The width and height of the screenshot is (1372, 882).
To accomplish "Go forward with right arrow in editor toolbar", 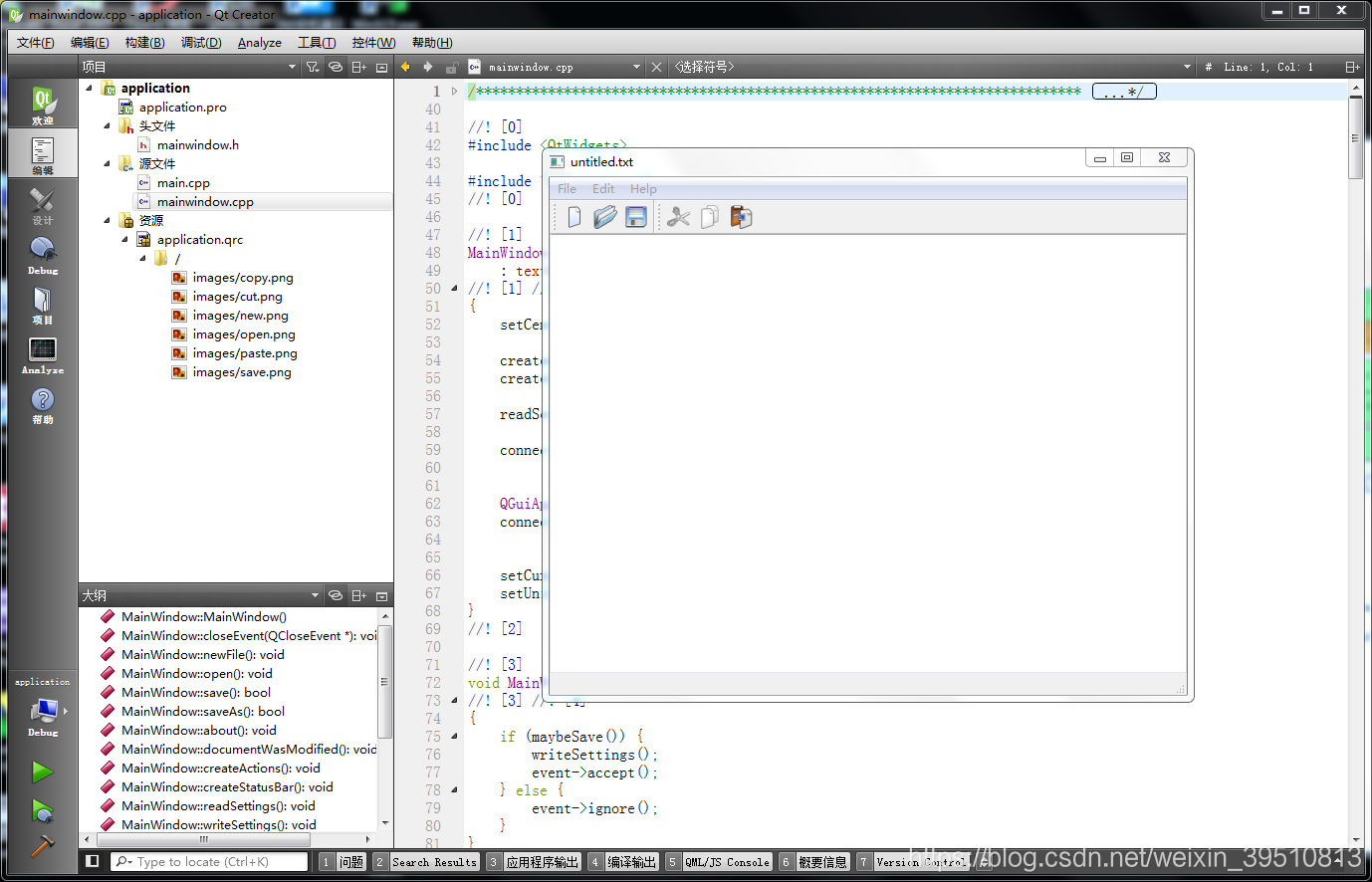I will click(x=428, y=67).
